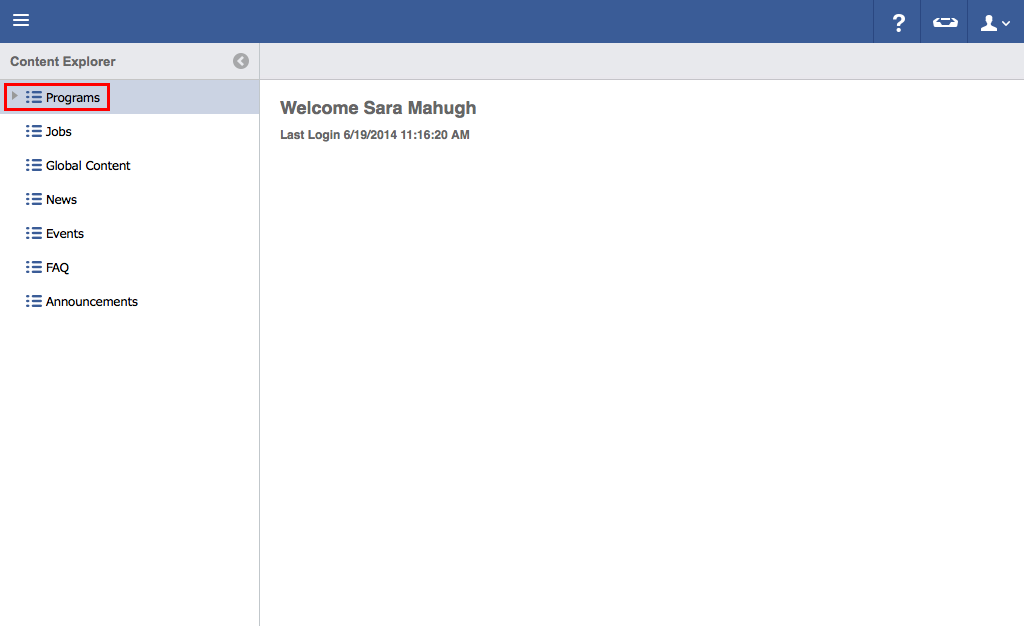The width and height of the screenshot is (1024, 626).
Task: Click the telephone contact icon
Action: coord(945,22)
